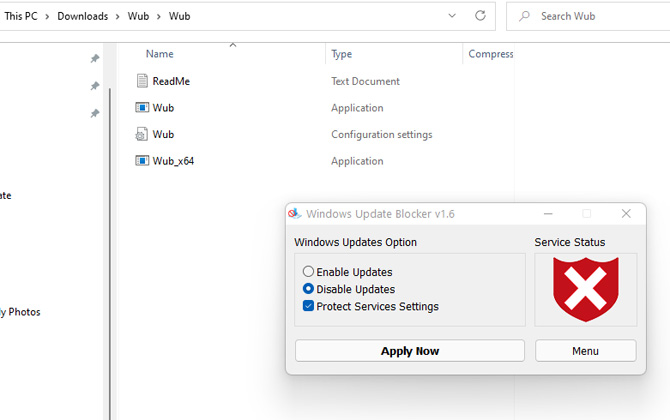Navigate to This PC in breadcrumb

click(21, 16)
